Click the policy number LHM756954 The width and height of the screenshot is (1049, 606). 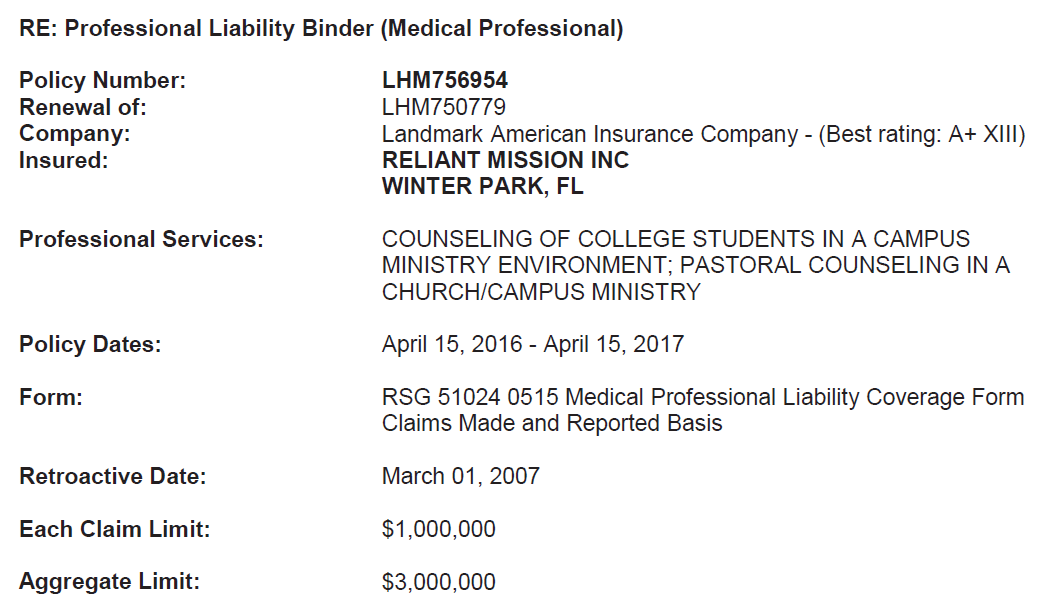click(445, 81)
